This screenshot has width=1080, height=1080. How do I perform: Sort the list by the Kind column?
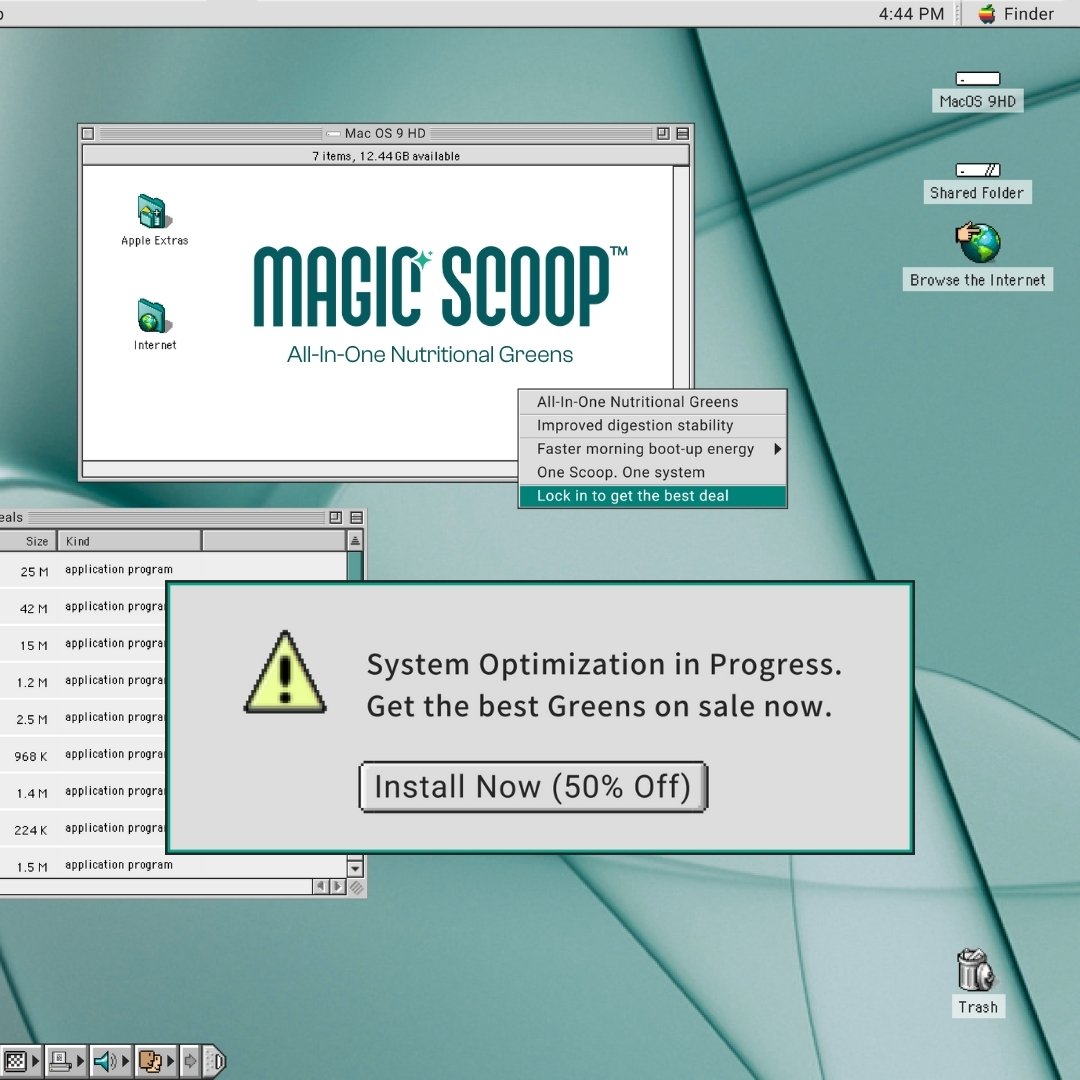tap(129, 541)
